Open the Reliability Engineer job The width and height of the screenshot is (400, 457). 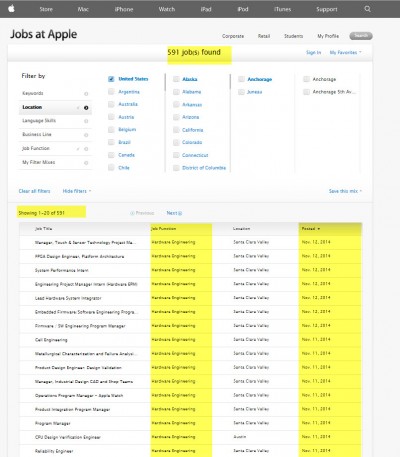coord(54,451)
